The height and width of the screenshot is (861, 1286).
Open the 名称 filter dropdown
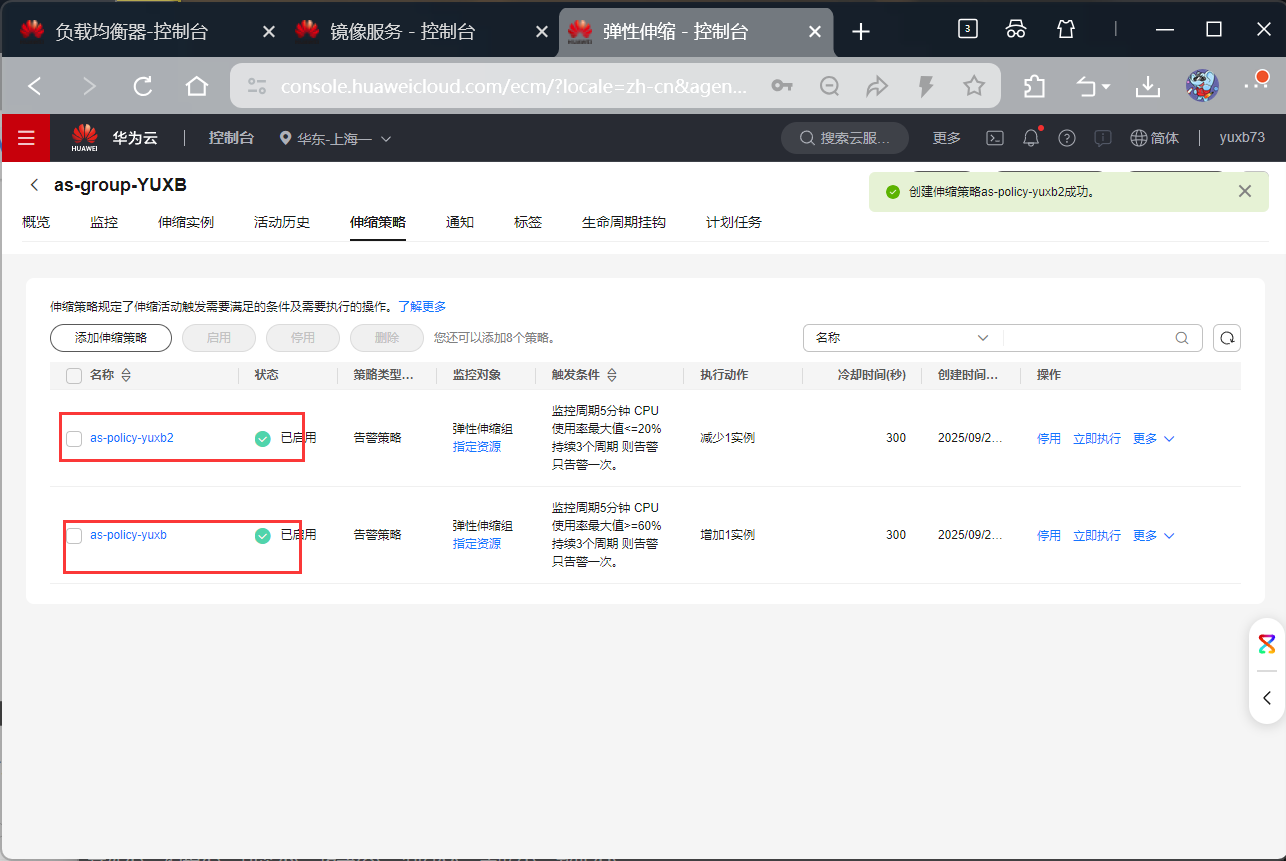[903, 338]
